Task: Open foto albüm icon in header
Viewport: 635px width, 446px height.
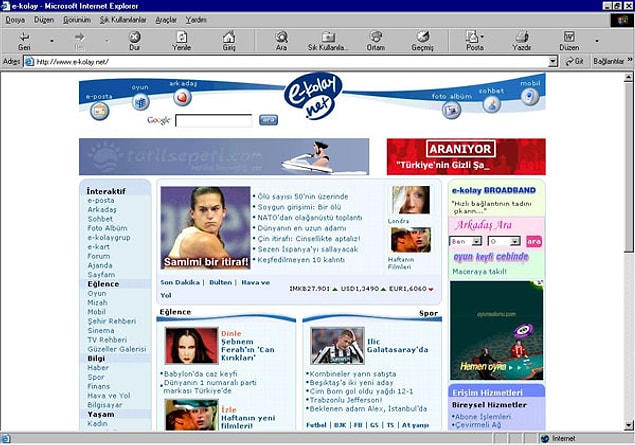Action: (x=451, y=109)
